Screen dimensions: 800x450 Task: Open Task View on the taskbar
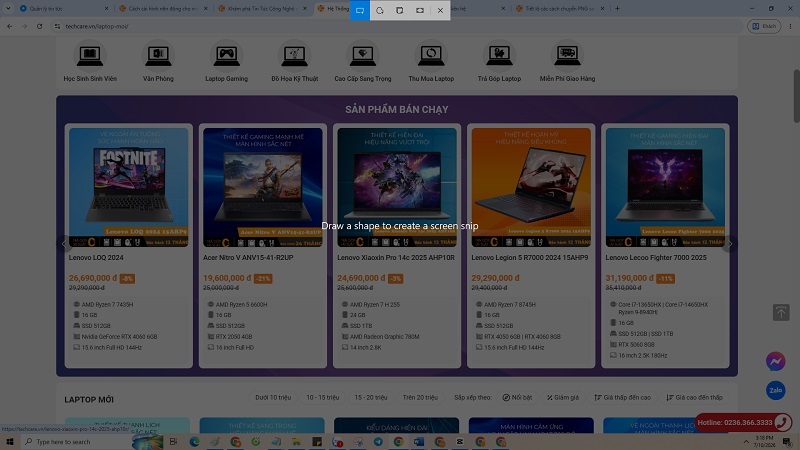(173, 441)
